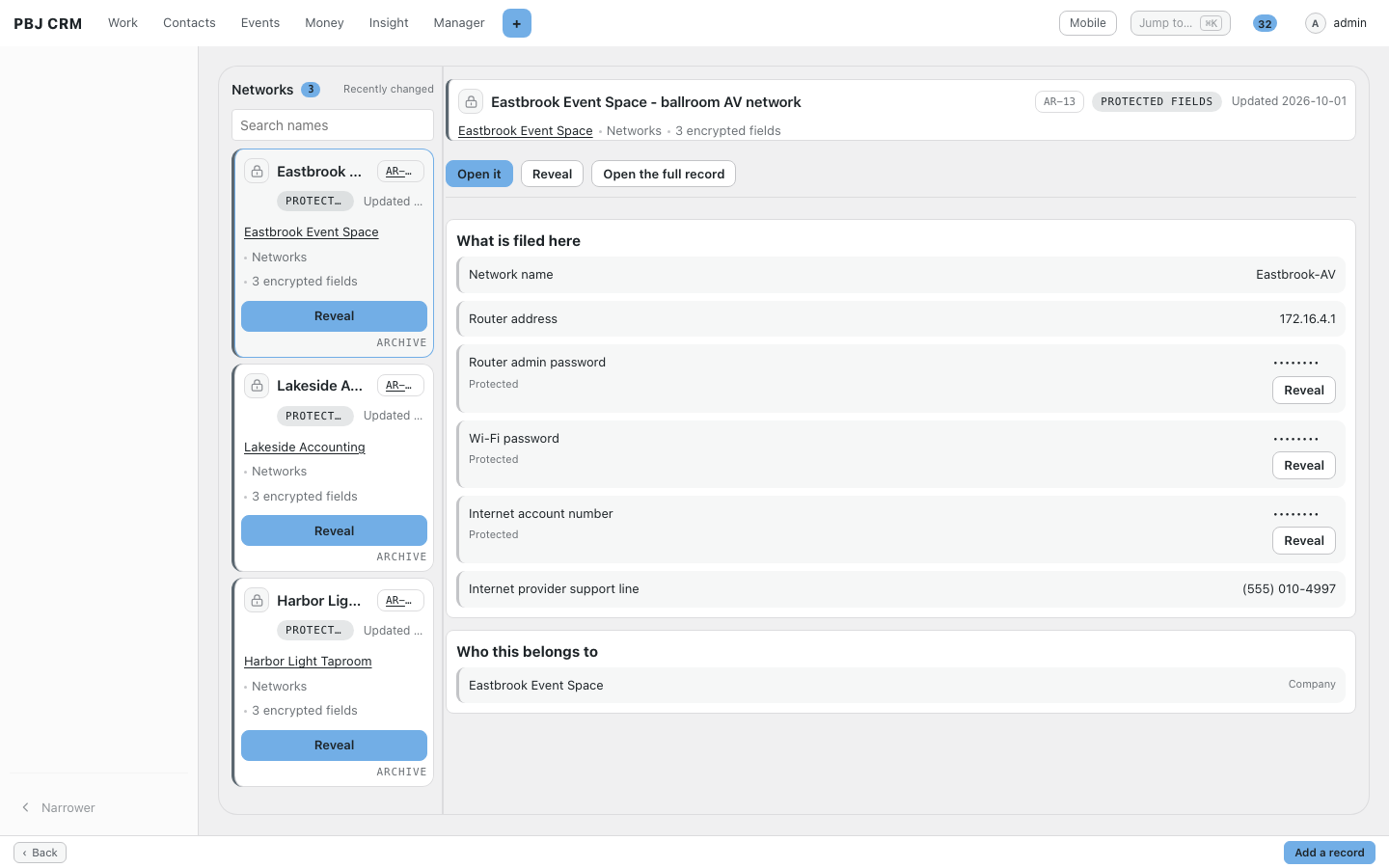Click the lock icon in record header
Viewport: 1389px width, 868px height.
pyautogui.click(x=471, y=101)
